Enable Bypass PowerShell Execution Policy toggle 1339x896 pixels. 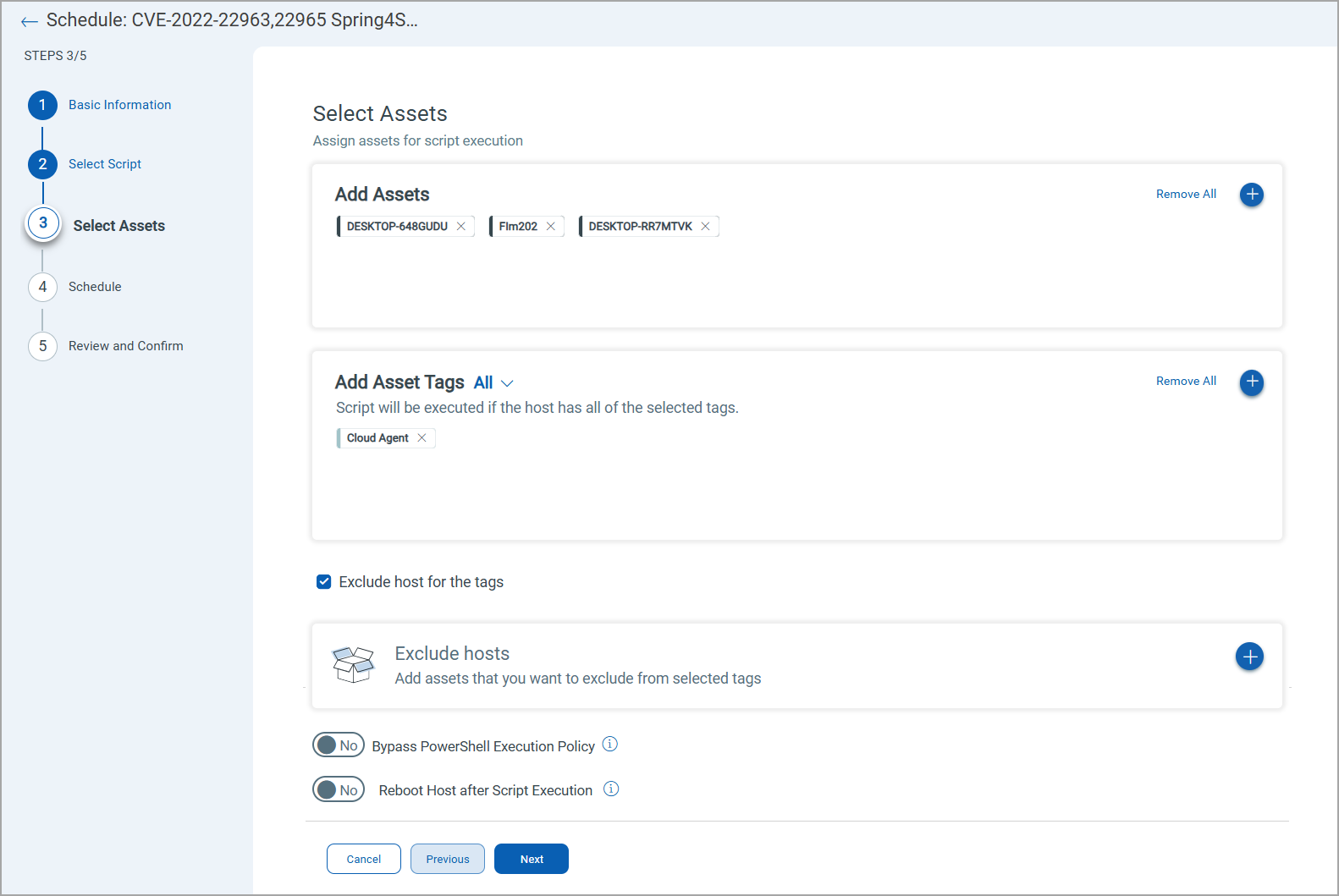[339, 745]
